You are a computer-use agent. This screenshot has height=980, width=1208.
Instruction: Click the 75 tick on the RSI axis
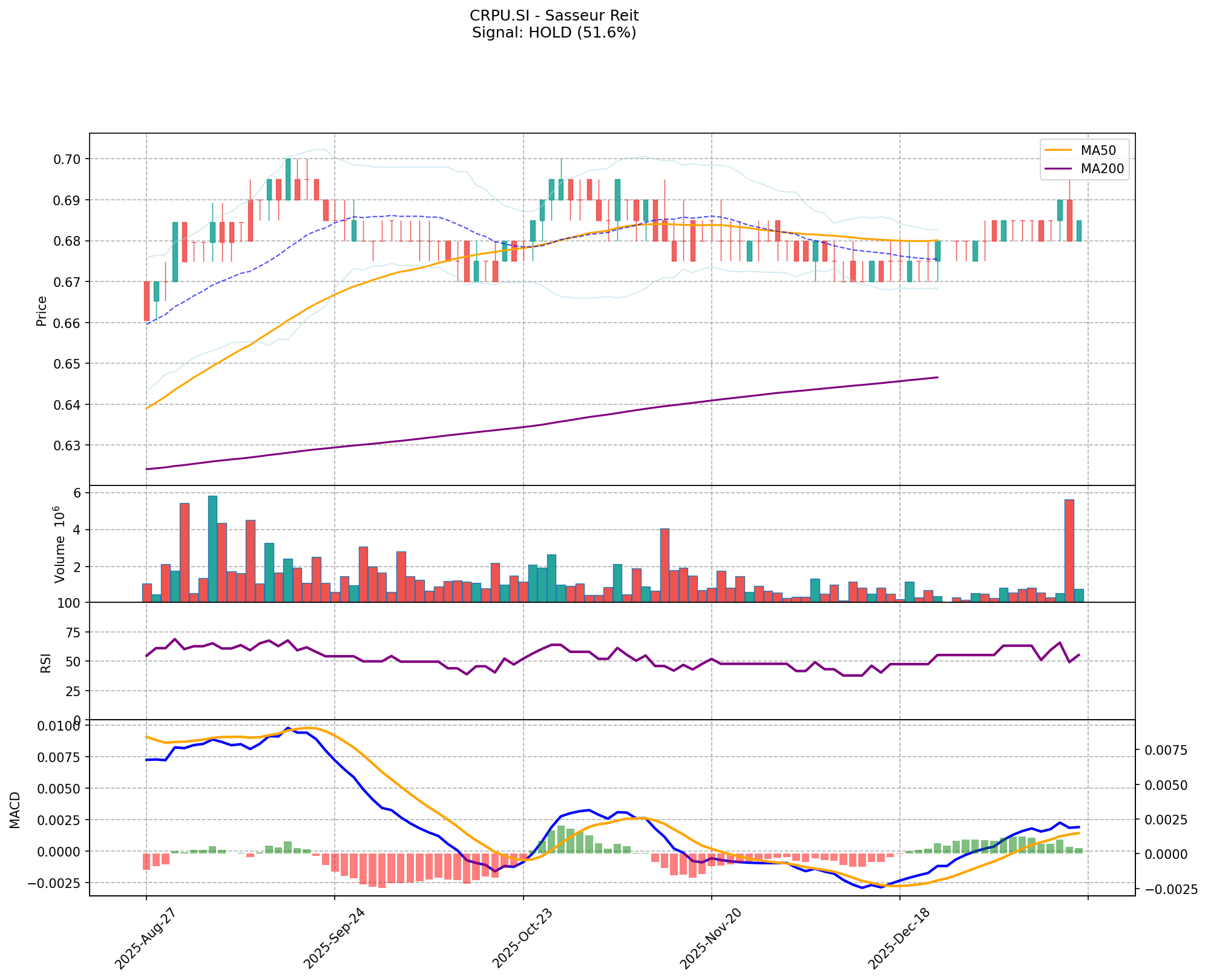point(73,633)
